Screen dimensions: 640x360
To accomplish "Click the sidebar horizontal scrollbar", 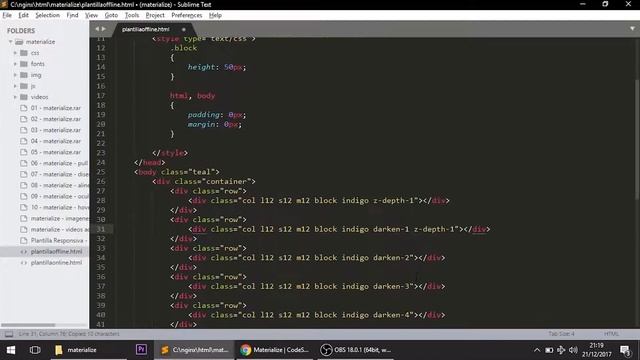I will point(28,325).
